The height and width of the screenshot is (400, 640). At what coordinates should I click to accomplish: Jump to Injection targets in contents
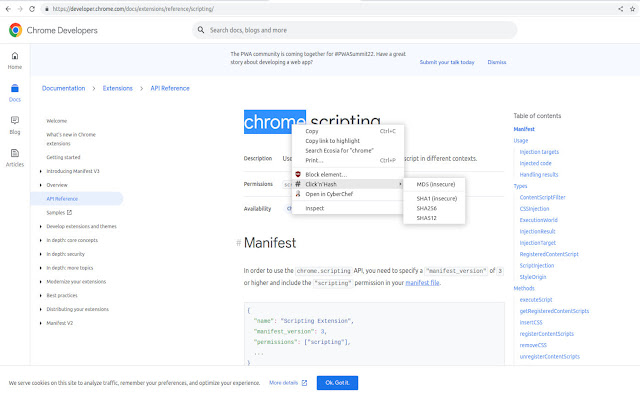coord(539,152)
